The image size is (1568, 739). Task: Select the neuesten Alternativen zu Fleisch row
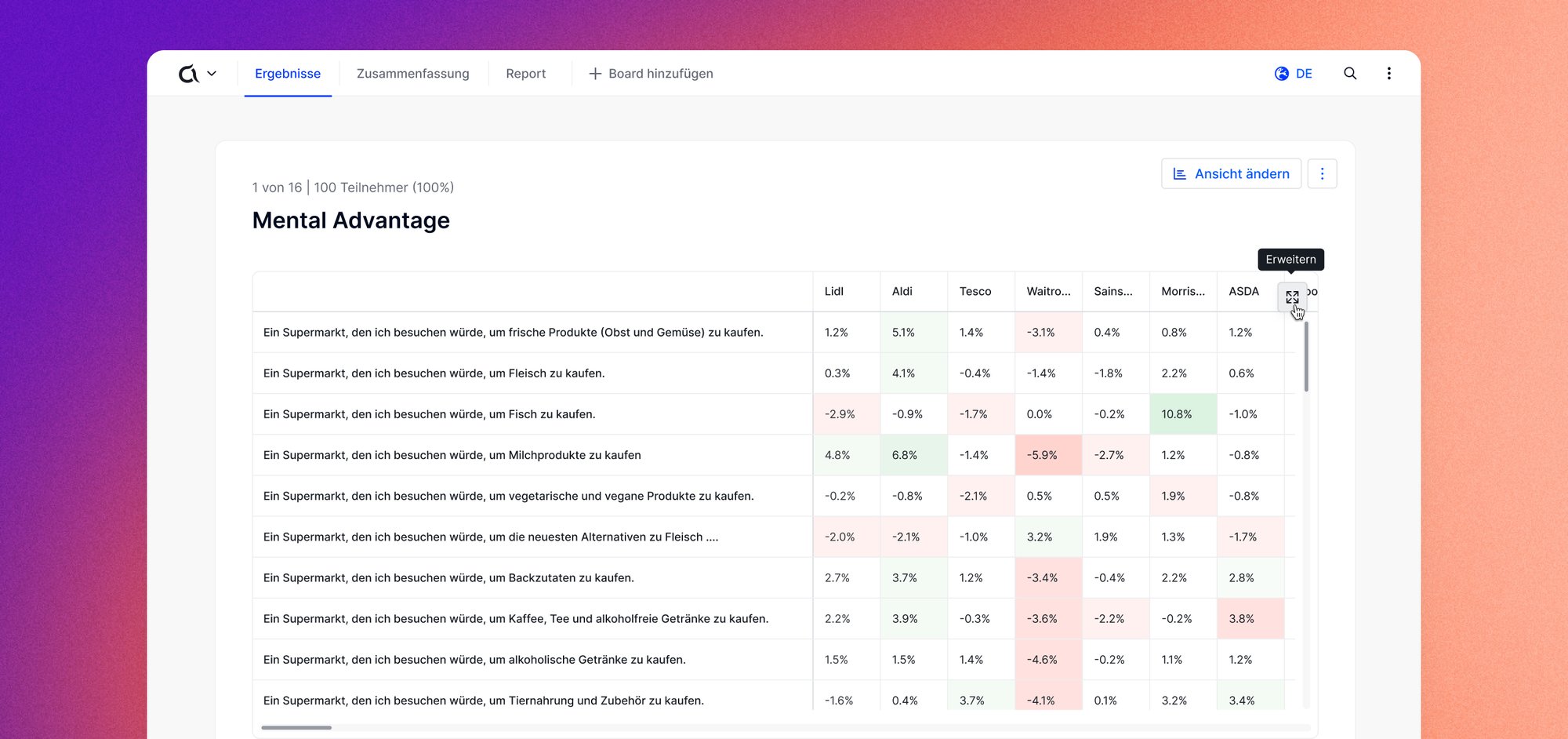tap(533, 537)
